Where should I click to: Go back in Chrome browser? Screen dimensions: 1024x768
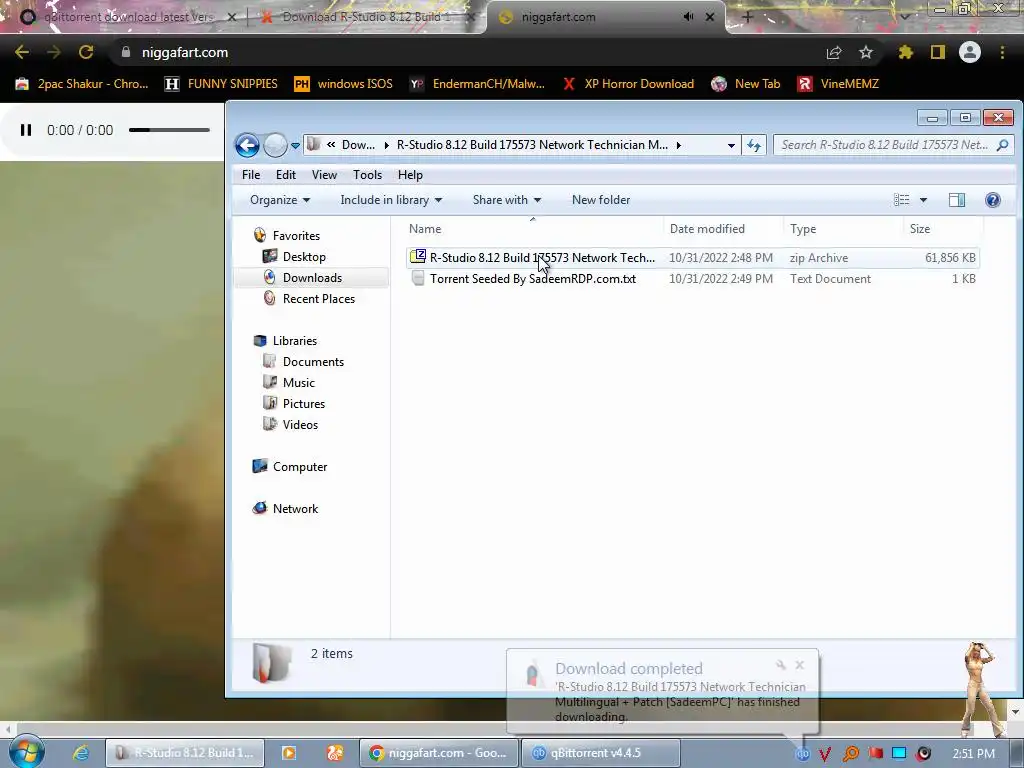pos(22,52)
